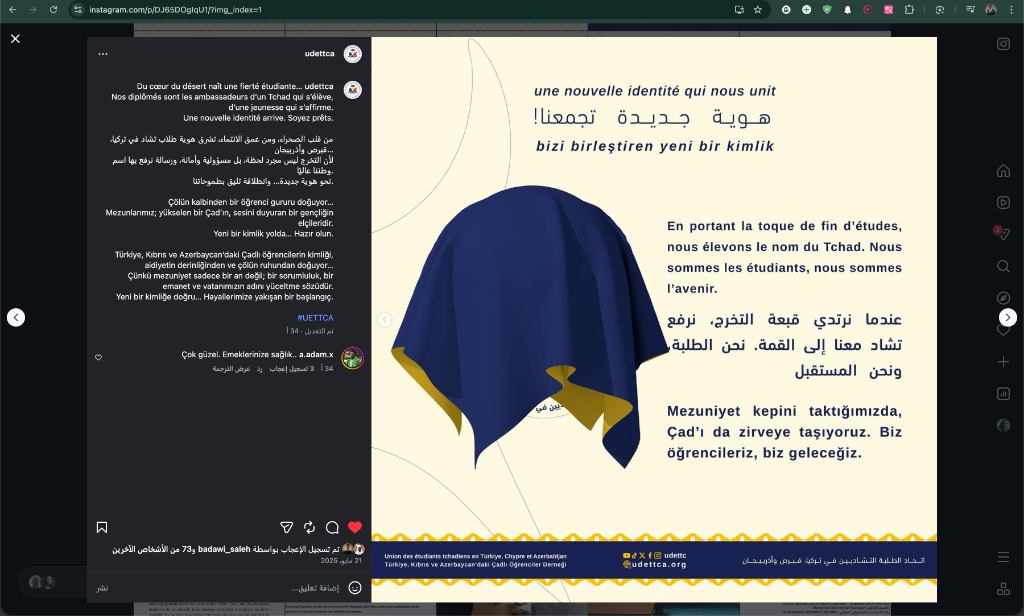Open the three-dots post options menu

[102, 54]
